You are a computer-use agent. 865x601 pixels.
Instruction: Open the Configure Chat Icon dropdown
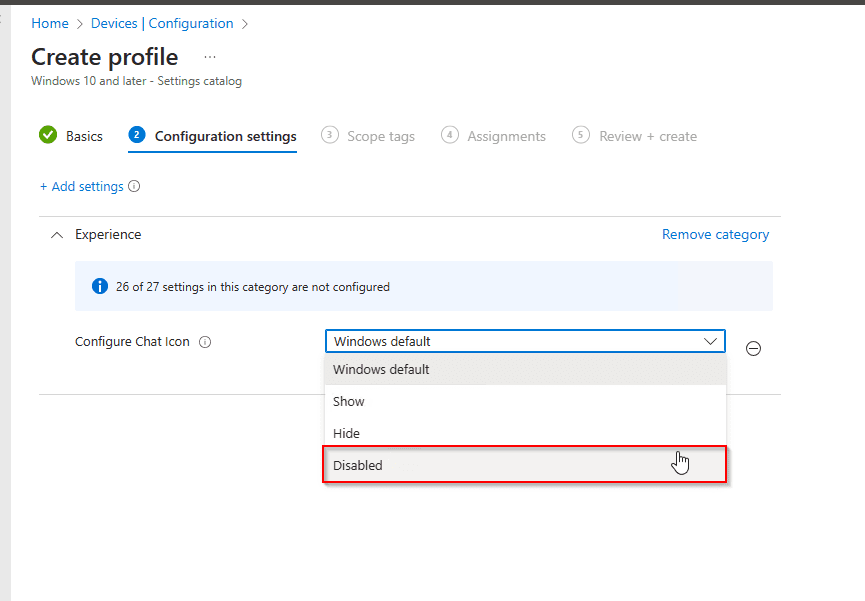[x=524, y=341]
